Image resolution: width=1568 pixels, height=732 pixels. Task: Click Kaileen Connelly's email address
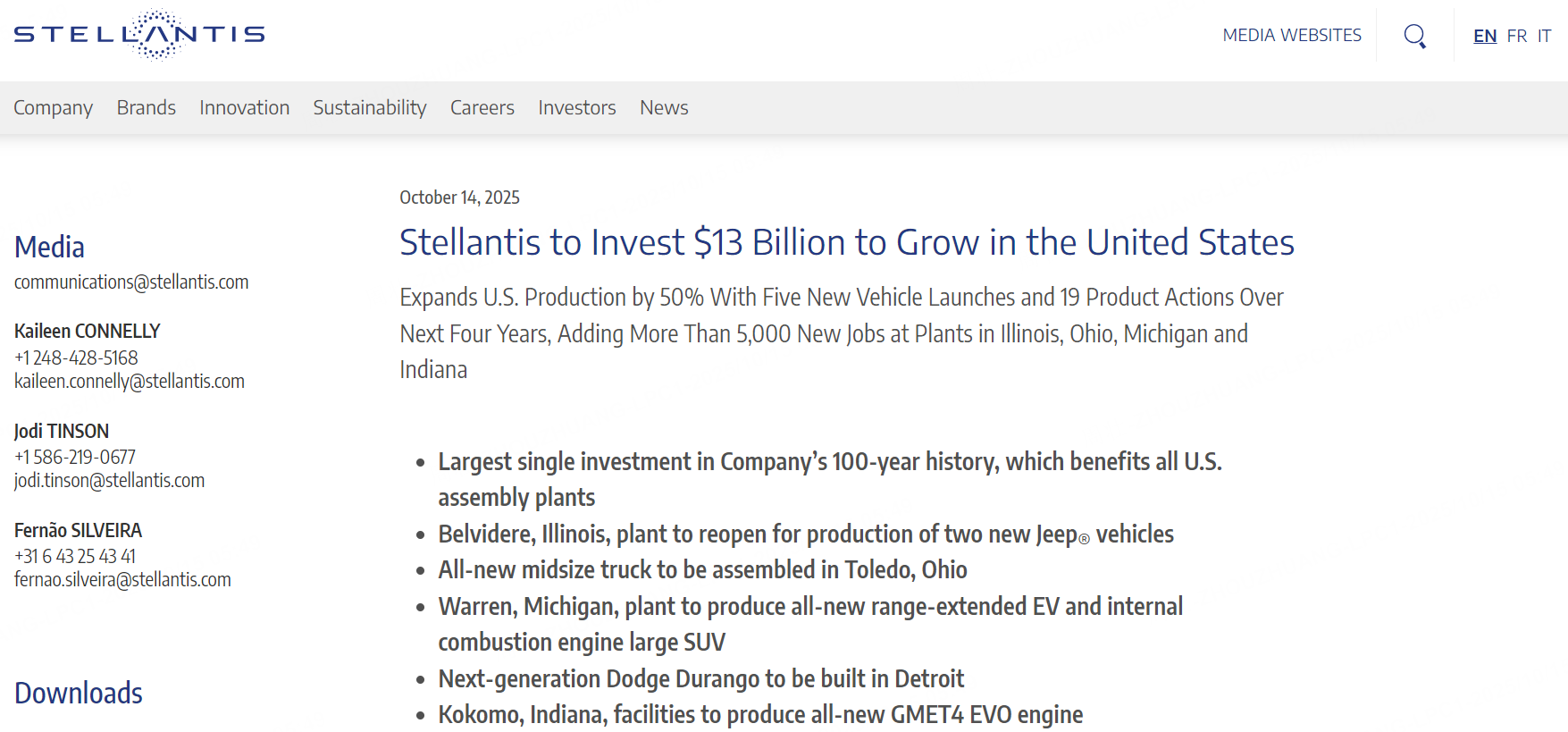[x=130, y=382]
